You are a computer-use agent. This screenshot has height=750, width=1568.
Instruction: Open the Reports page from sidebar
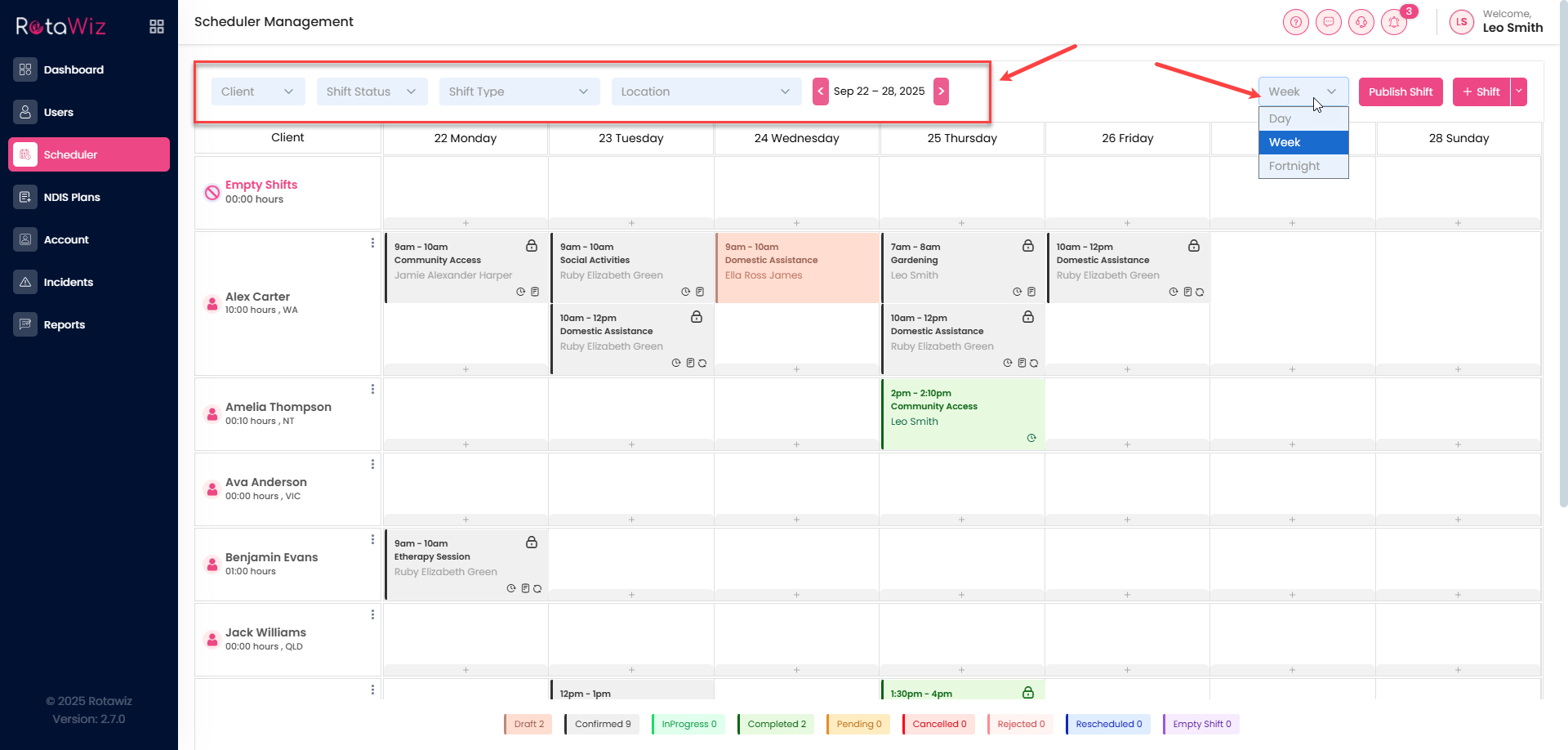pyautogui.click(x=65, y=324)
